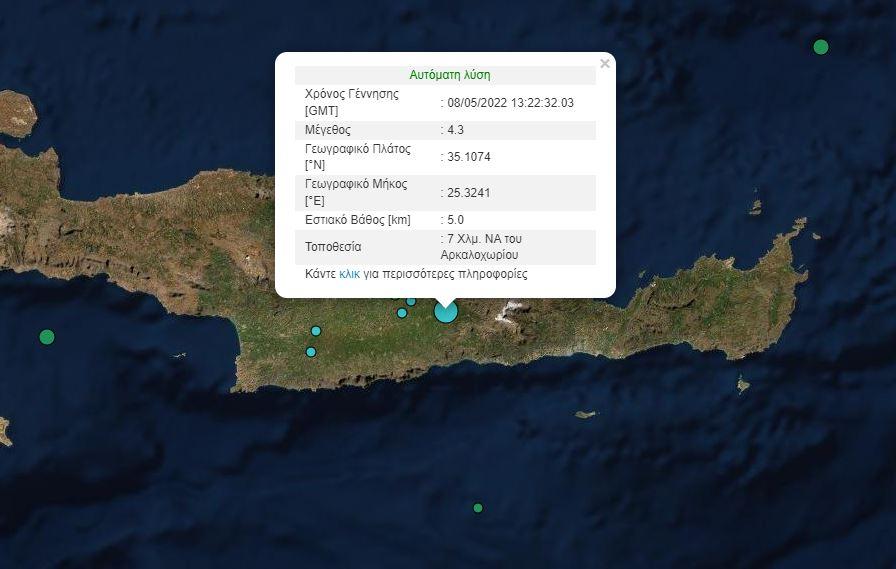Click the southernmost cyan marker on Crete

coord(311,352)
